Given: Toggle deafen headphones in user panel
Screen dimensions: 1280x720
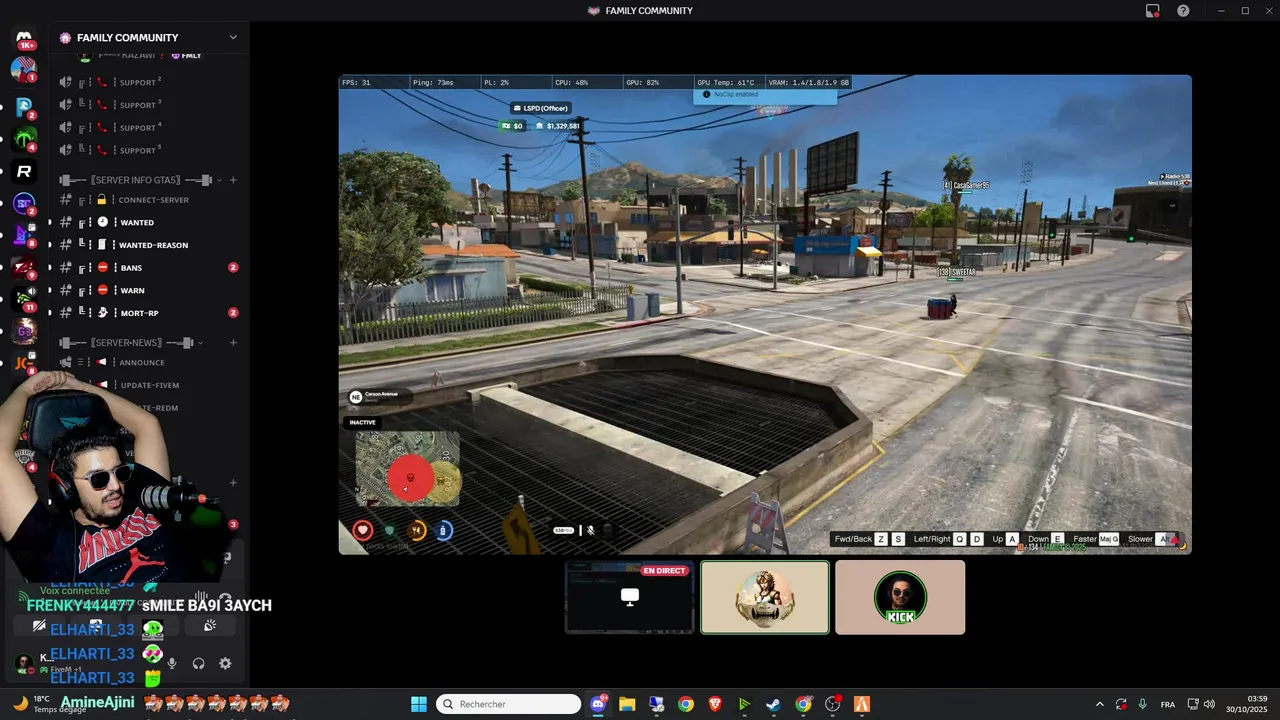Looking at the screenshot, I should click(x=198, y=663).
